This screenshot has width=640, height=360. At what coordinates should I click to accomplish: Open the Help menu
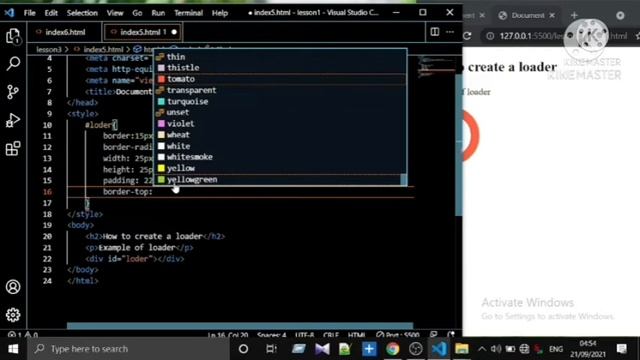tap(220, 13)
